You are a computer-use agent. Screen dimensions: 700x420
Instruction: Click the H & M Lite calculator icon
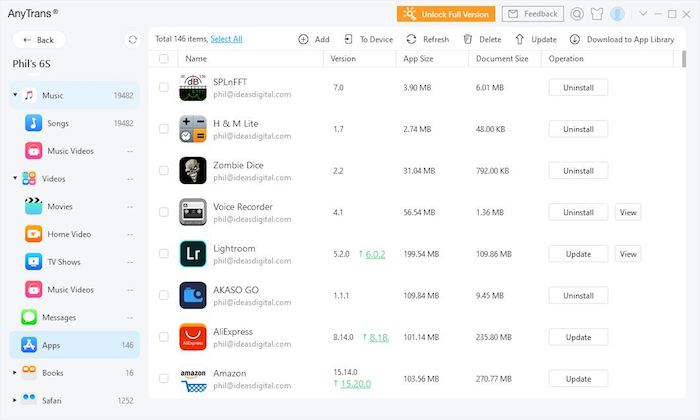click(193, 129)
